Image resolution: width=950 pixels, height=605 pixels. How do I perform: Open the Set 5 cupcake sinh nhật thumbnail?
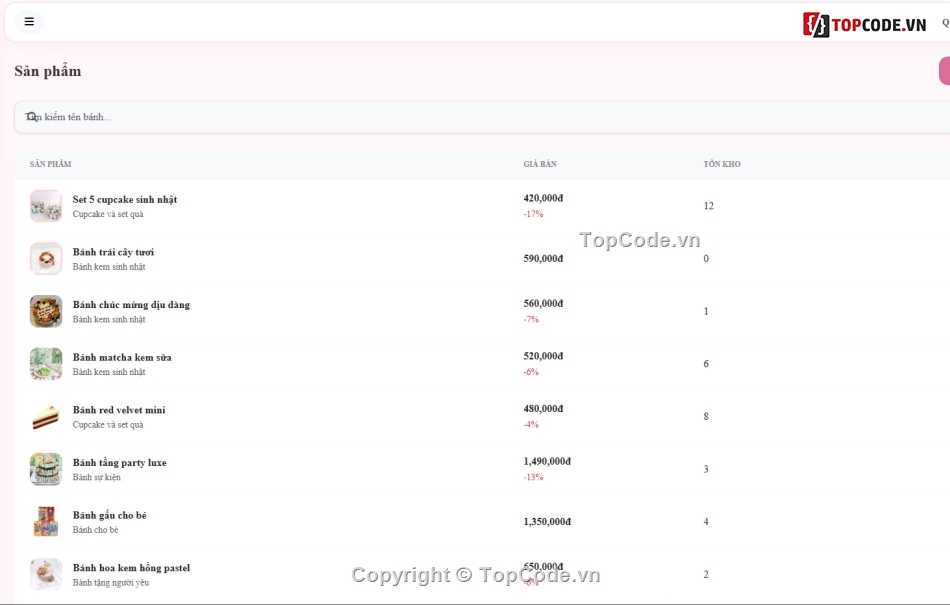[x=46, y=206]
